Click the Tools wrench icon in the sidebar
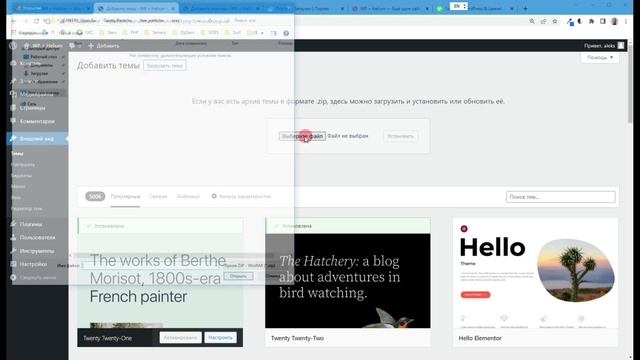 point(13,251)
